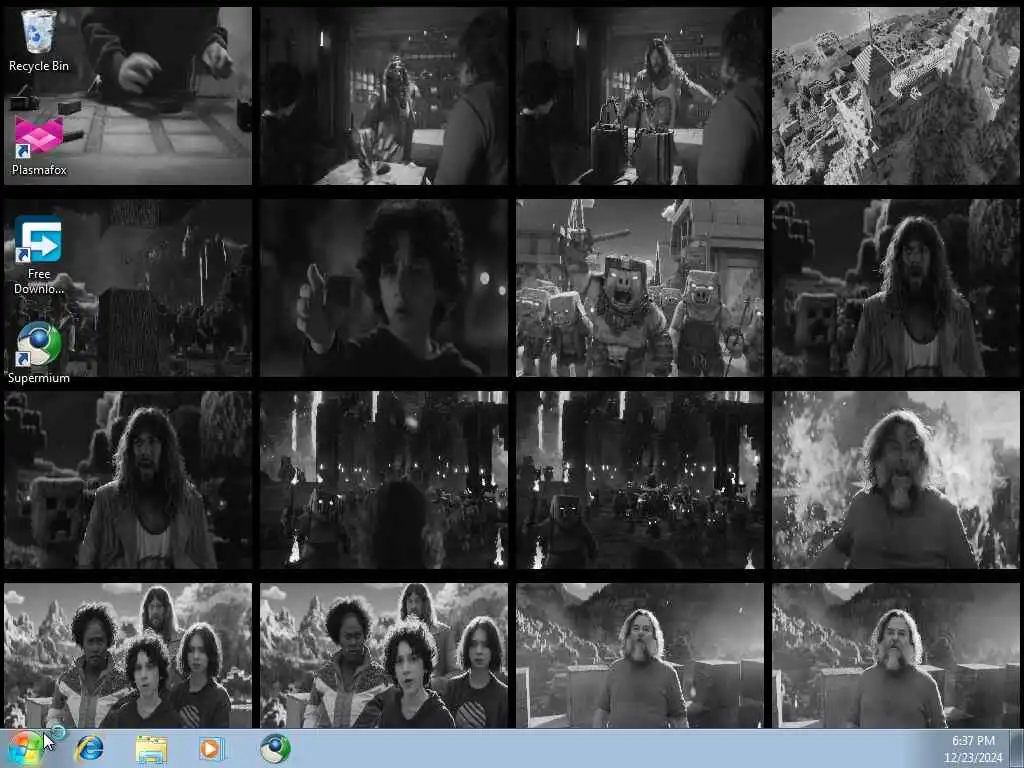The image size is (1024, 768).
Task: Open Windows Explorer folder in taskbar
Action: (151, 749)
